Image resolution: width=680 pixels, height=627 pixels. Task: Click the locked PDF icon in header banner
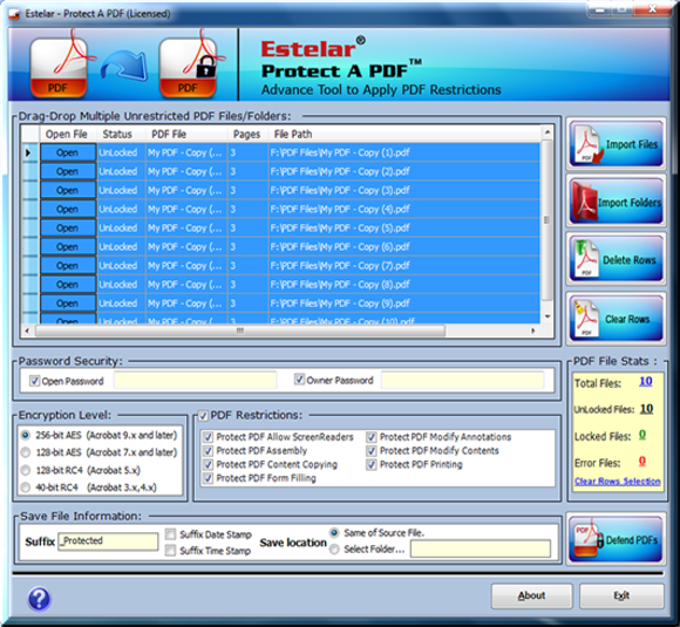coord(189,65)
